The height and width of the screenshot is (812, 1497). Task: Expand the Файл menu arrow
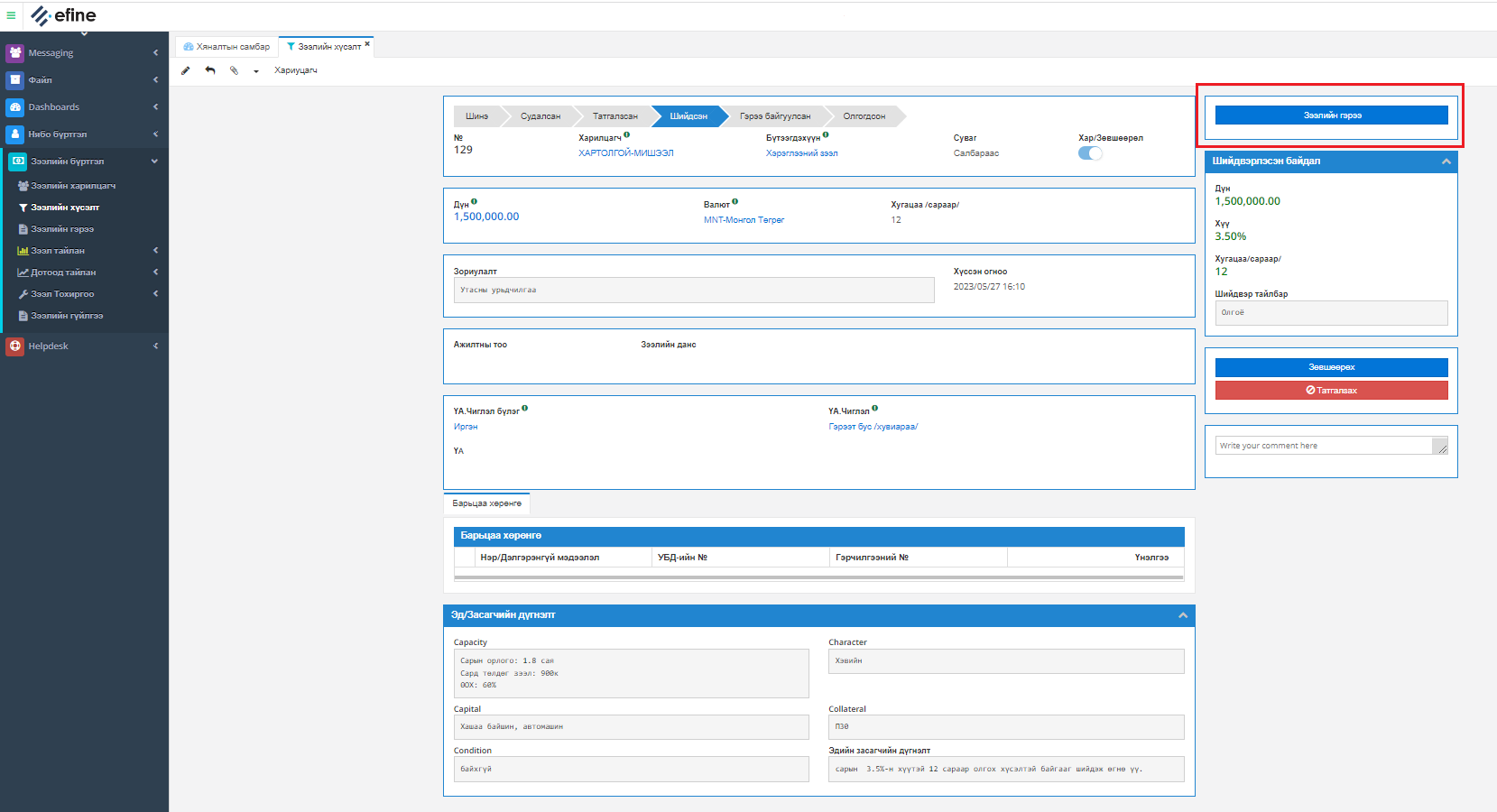155,79
